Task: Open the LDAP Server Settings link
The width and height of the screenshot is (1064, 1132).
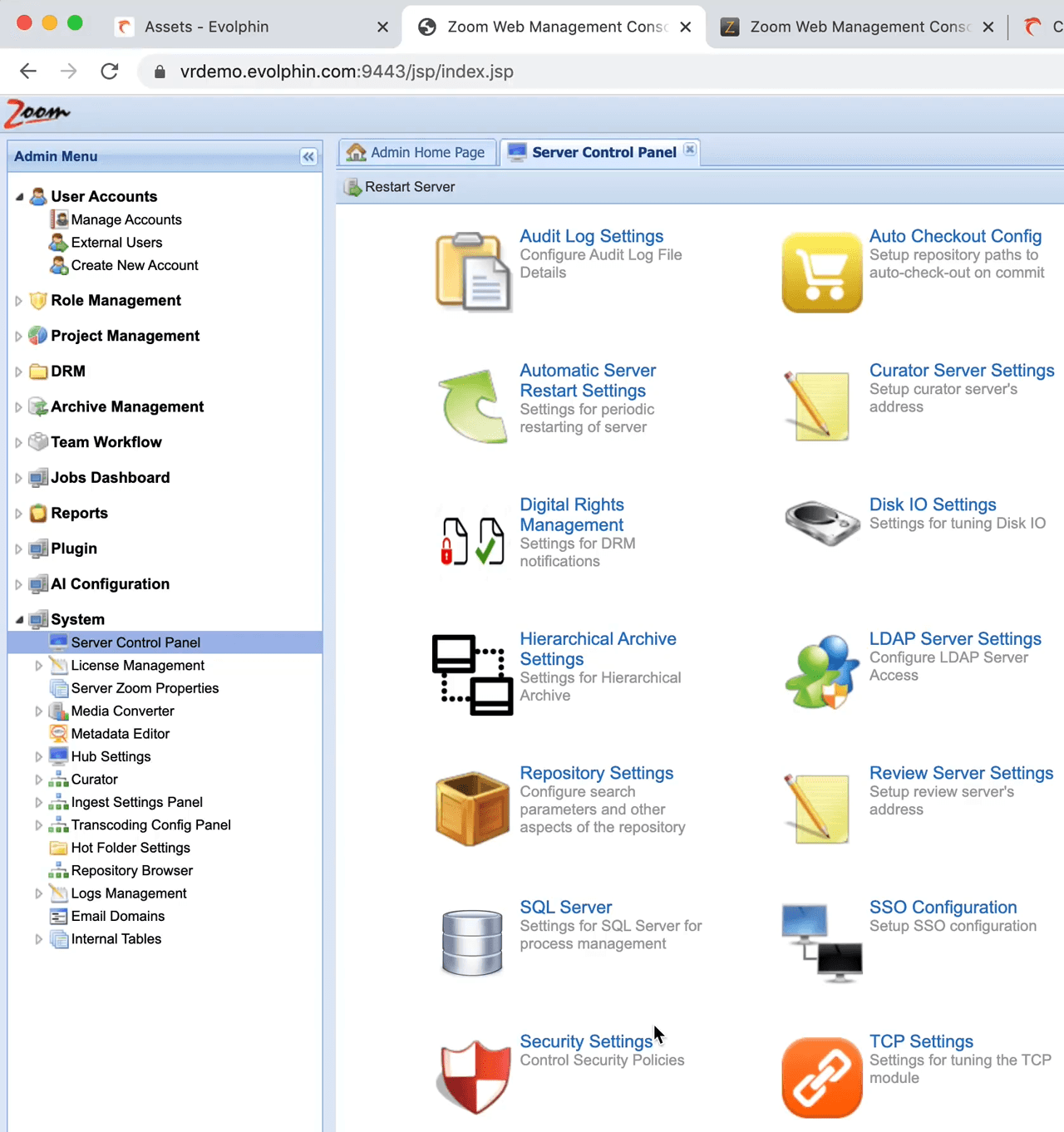Action: [954, 638]
